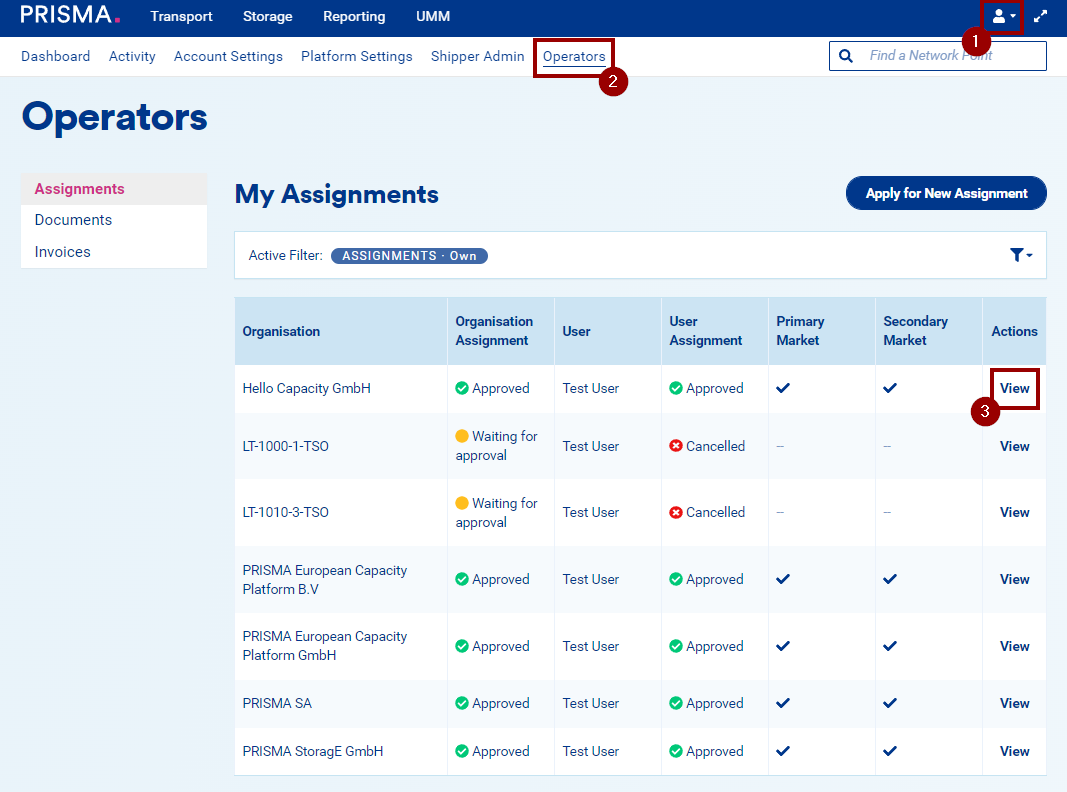Click the magnifier icon in search box
1067x792 pixels.
(x=846, y=56)
